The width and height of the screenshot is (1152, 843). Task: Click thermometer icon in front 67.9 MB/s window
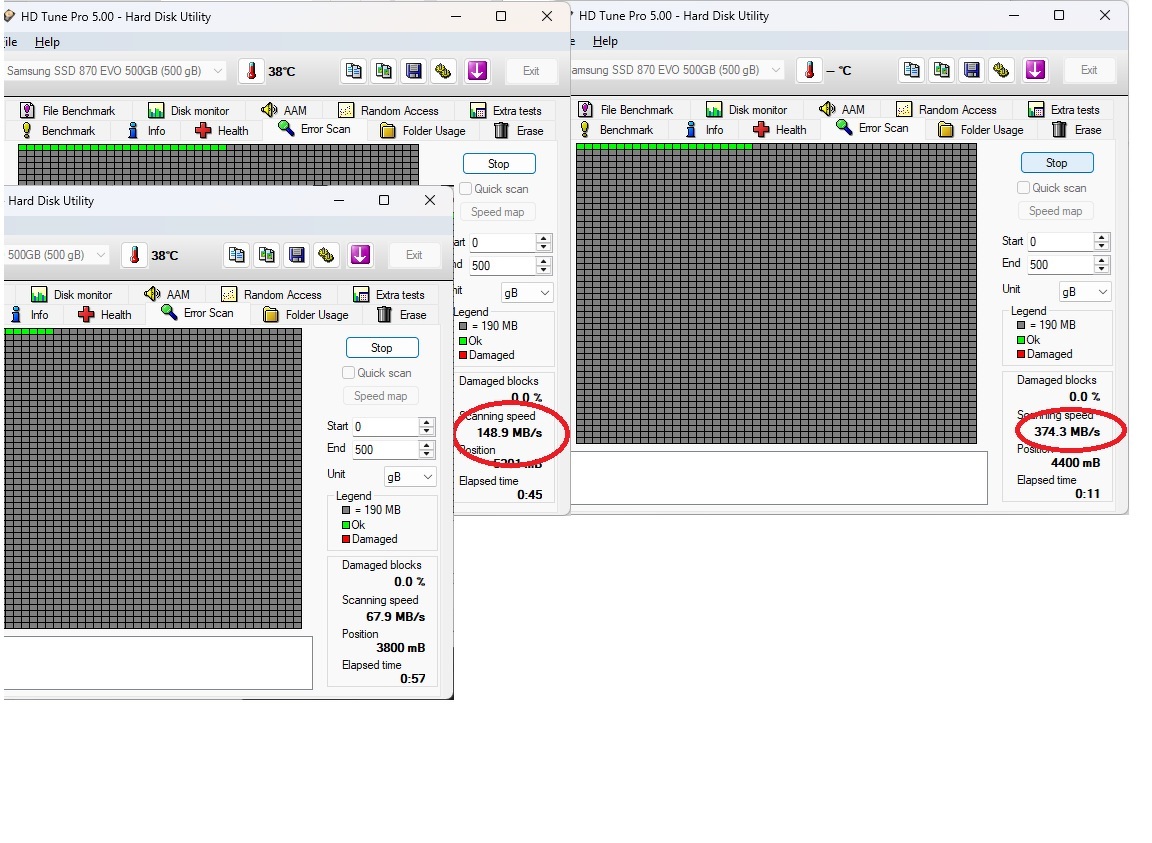pos(134,254)
